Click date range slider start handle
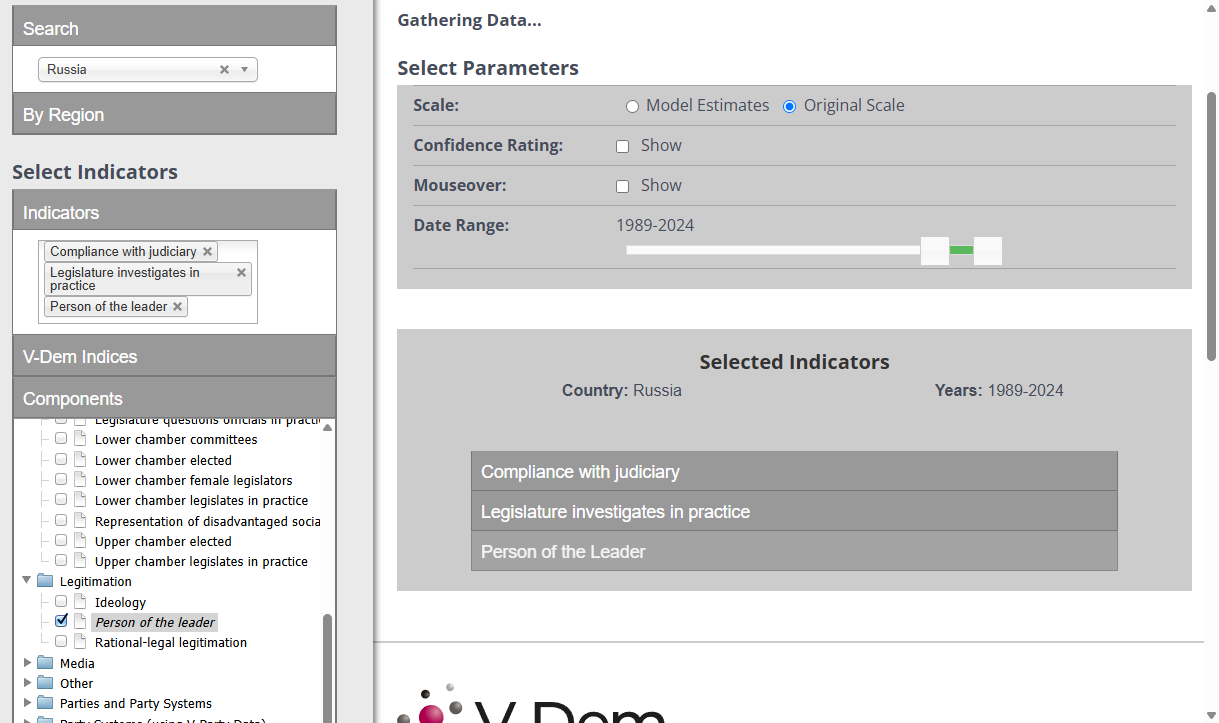This screenshot has height=723, width=1219. pos(935,251)
